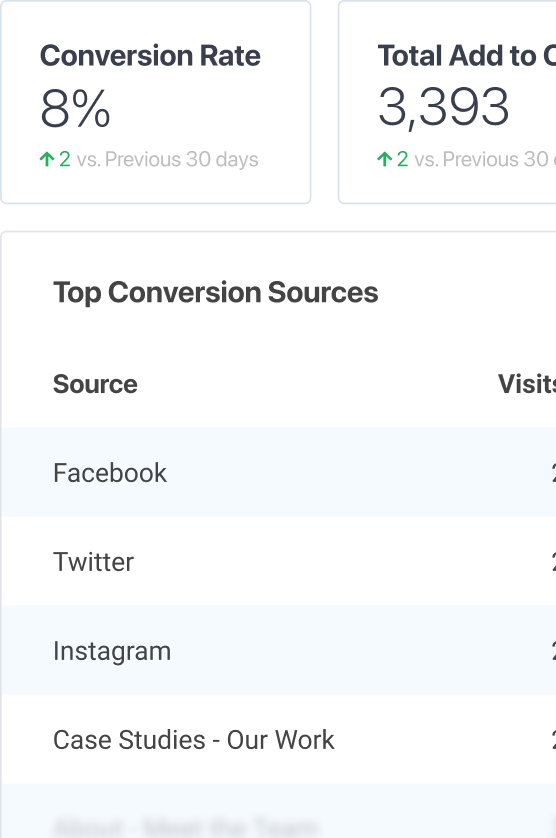Select the 3,393 total value
This screenshot has height=838, width=556.
(x=443, y=107)
